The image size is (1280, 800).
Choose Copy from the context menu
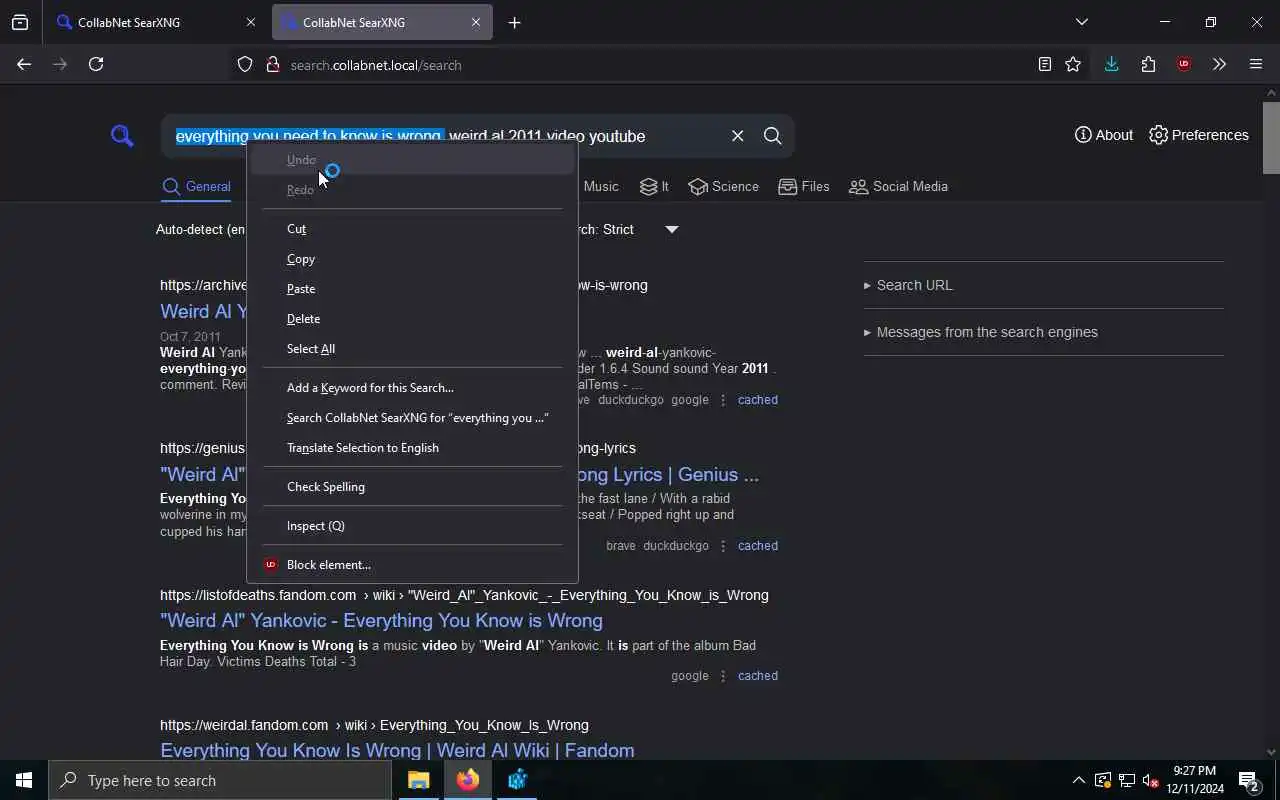(412, 259)
